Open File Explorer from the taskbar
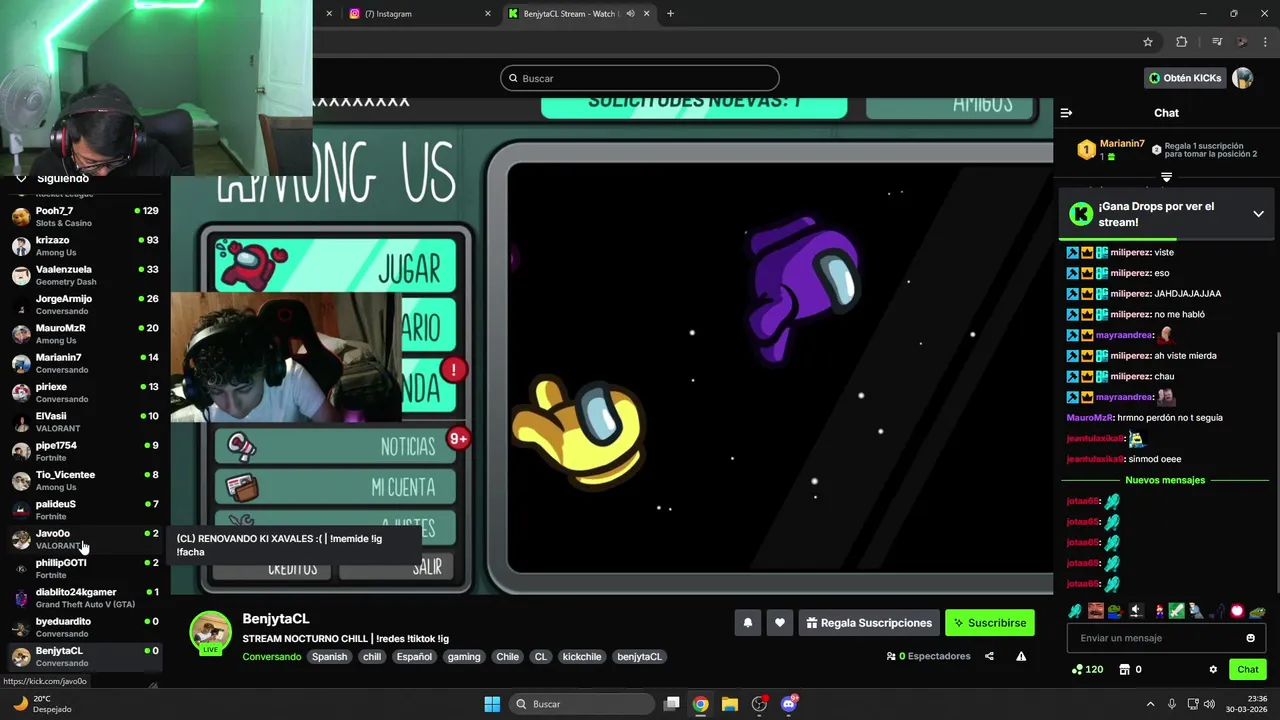This screenshot has height=720, width=1280. click(x=730, y=704)
